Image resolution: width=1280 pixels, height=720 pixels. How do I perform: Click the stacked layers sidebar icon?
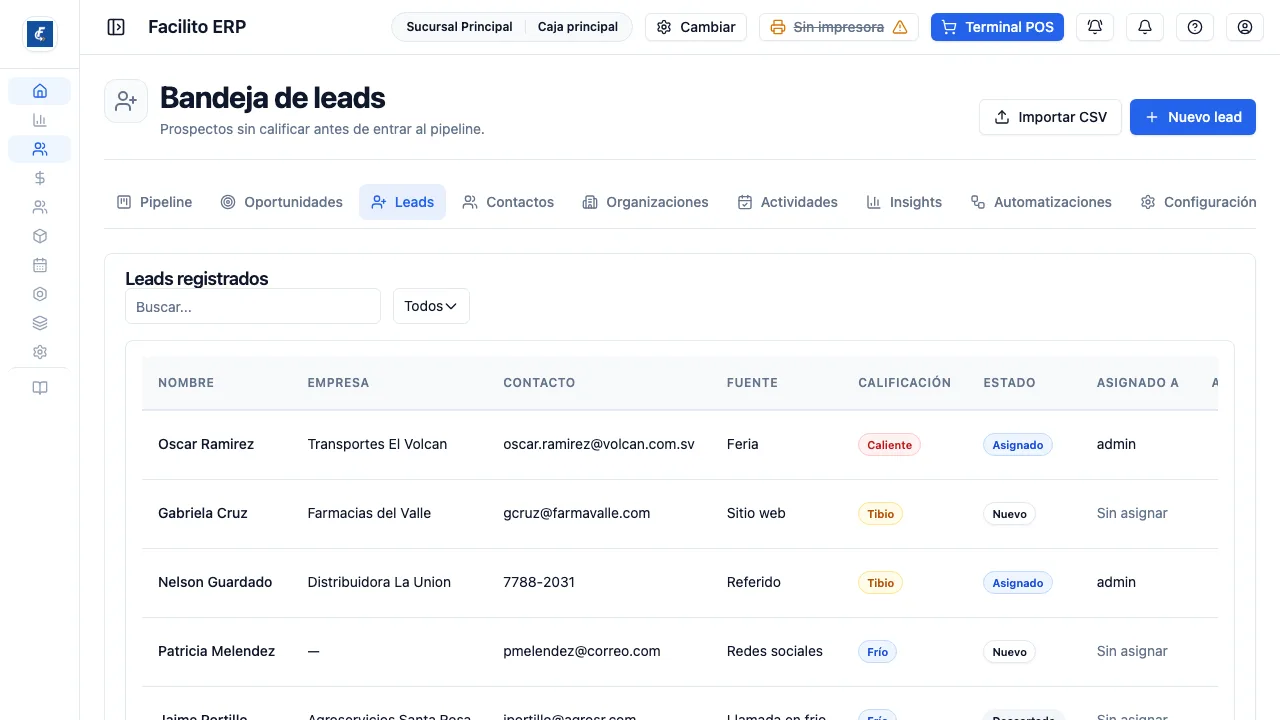click(x=40, y=323)
